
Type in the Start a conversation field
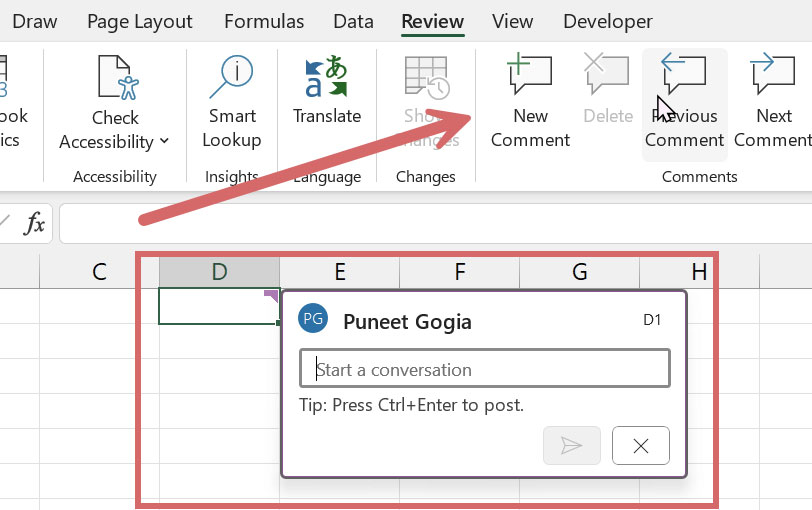tap(485, 369)
